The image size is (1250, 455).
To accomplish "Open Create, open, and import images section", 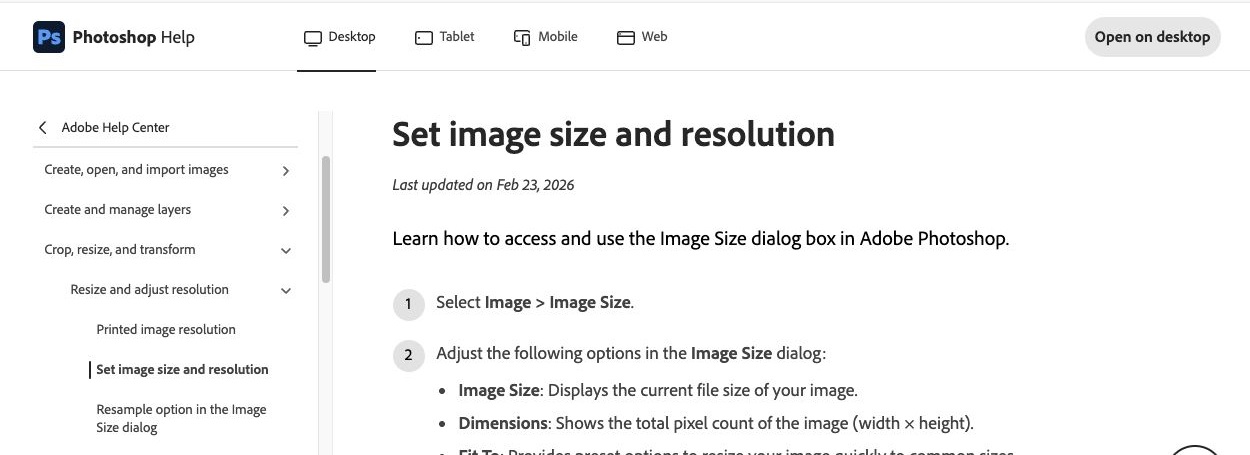I will 136,170.
